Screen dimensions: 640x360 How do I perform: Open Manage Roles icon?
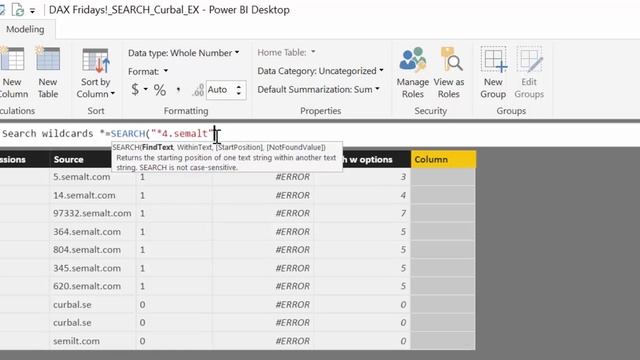coord(413,60)
